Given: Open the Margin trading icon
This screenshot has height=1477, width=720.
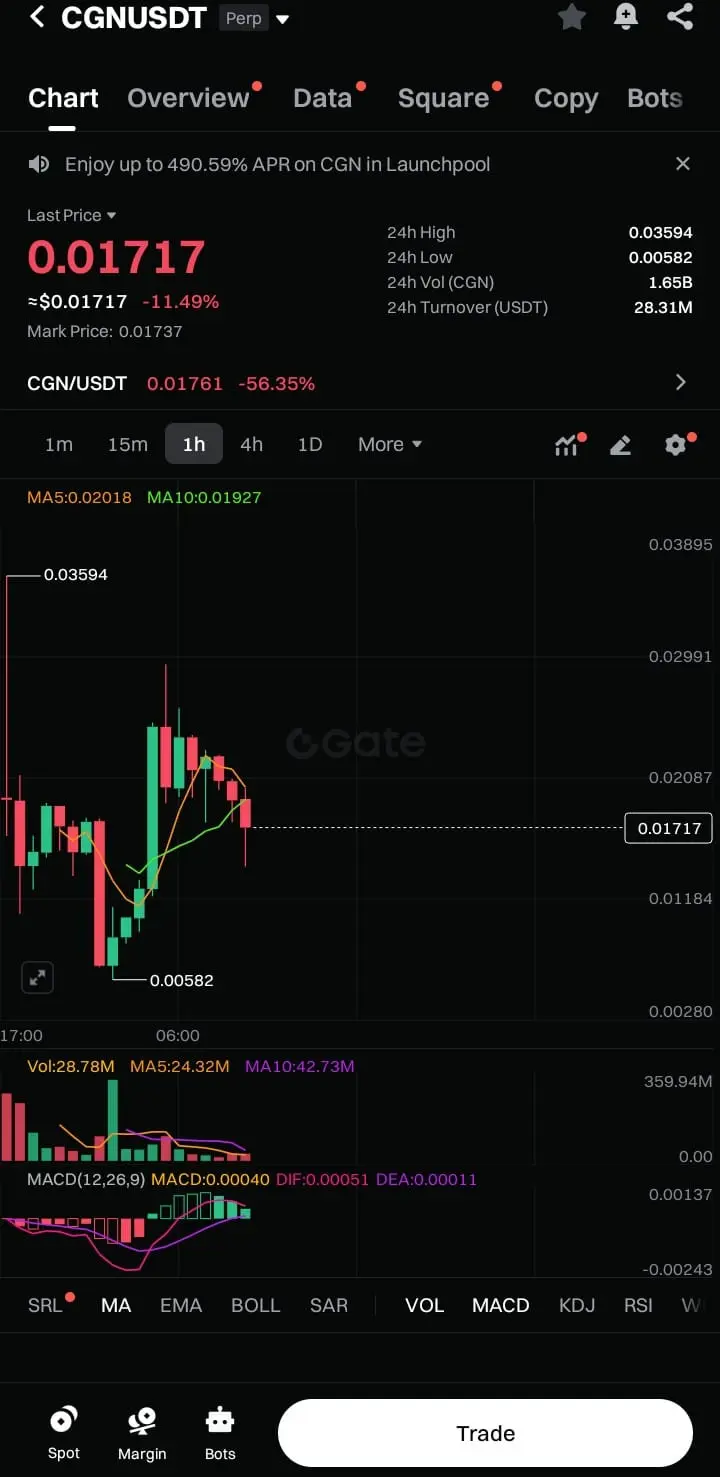Looking at the screenshot, I should [142, 1433].
